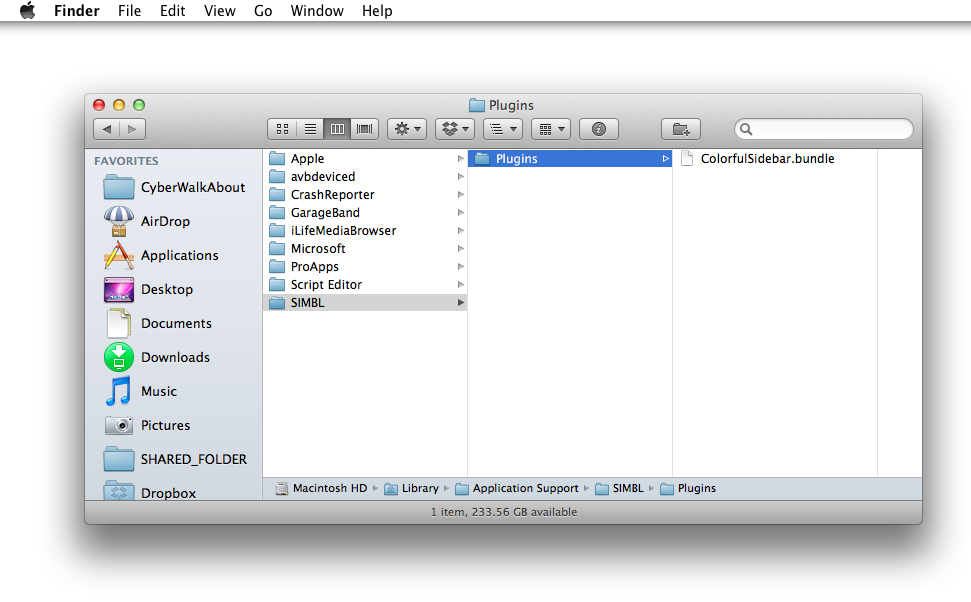Screen dimensions: 971x602
Task: Select the Microsoft folder
Action: 365,248
